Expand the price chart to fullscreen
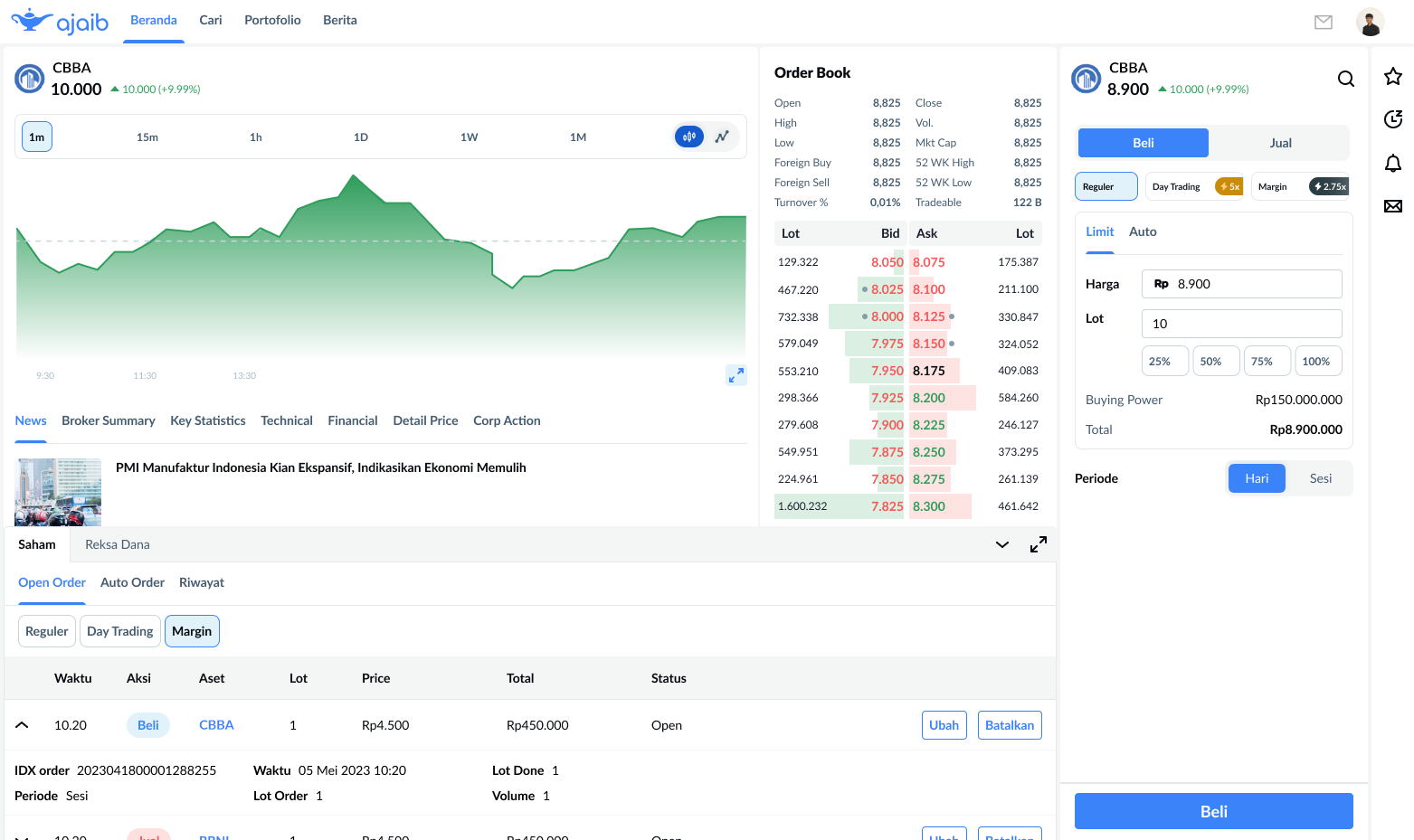The height and width of the screenshot is (840, 1414). 736,374
